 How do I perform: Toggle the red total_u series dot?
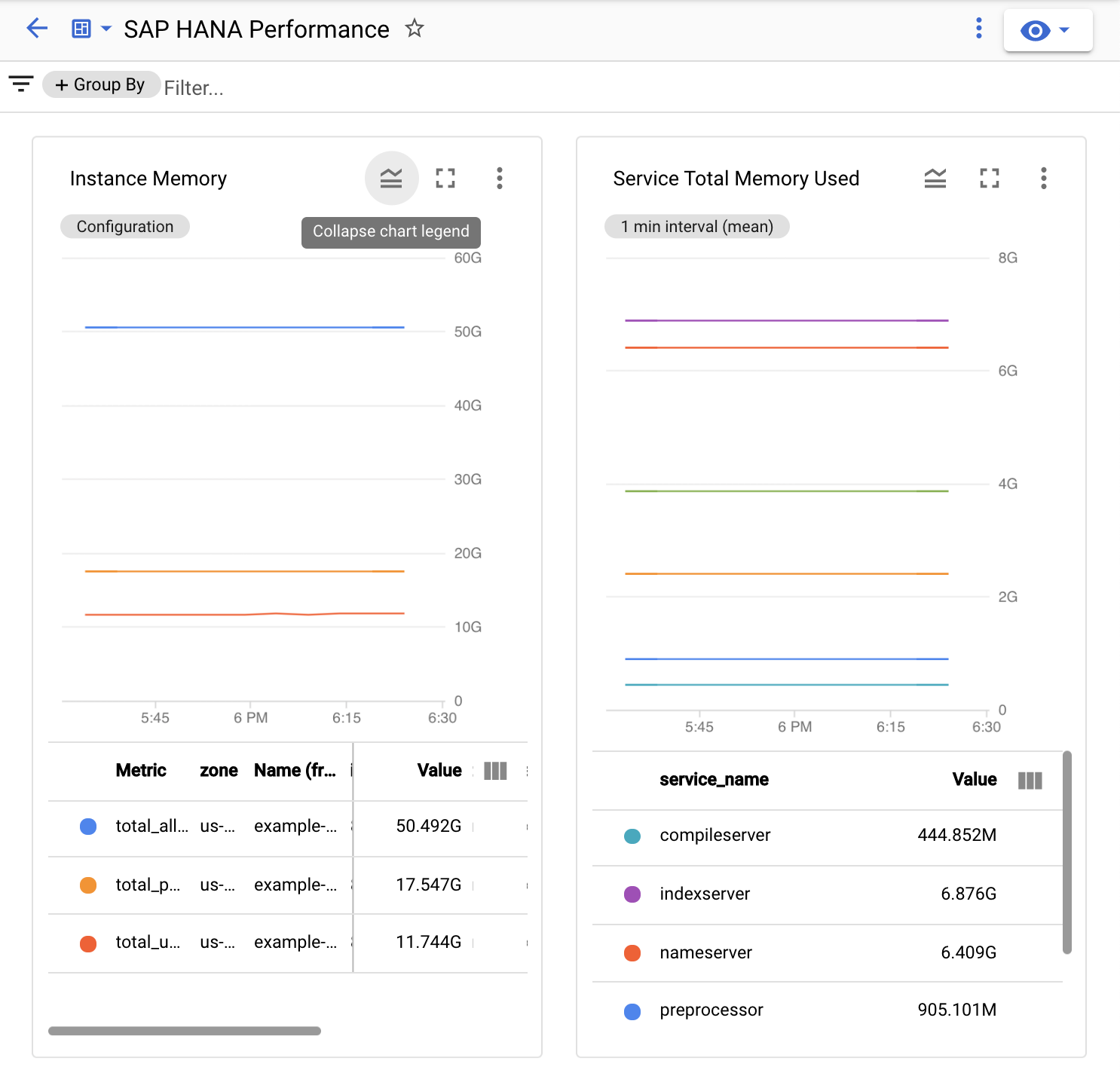88,943
